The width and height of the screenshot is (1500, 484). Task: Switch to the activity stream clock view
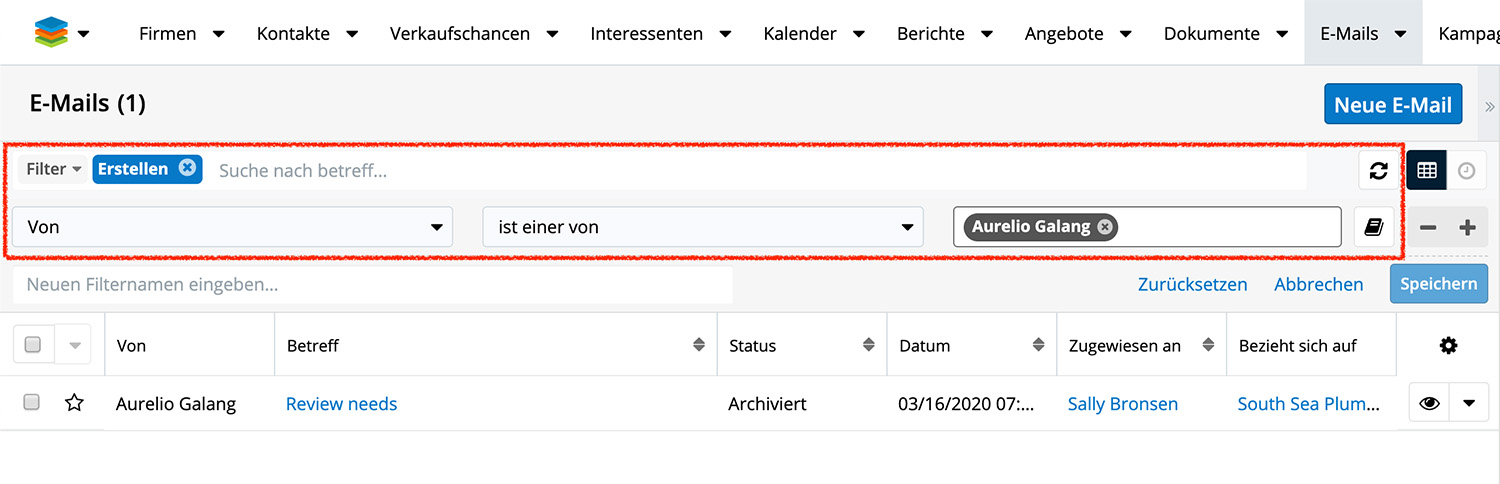coord(1466,171)
